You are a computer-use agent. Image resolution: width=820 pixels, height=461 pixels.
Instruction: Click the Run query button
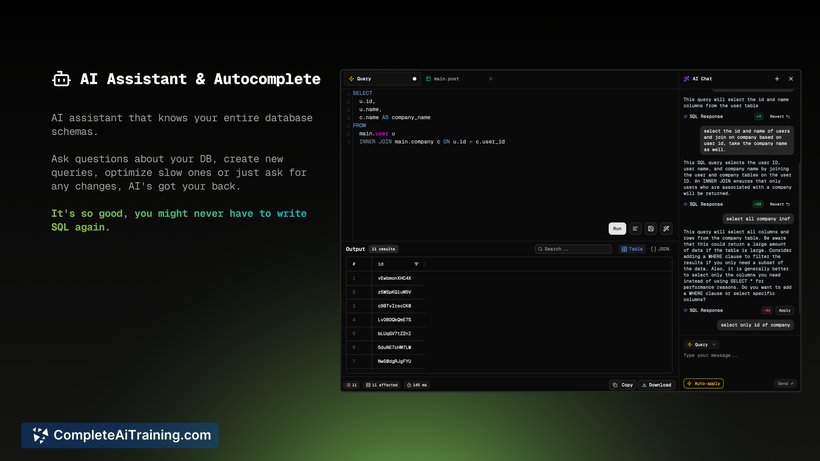(x=617, y=228)
